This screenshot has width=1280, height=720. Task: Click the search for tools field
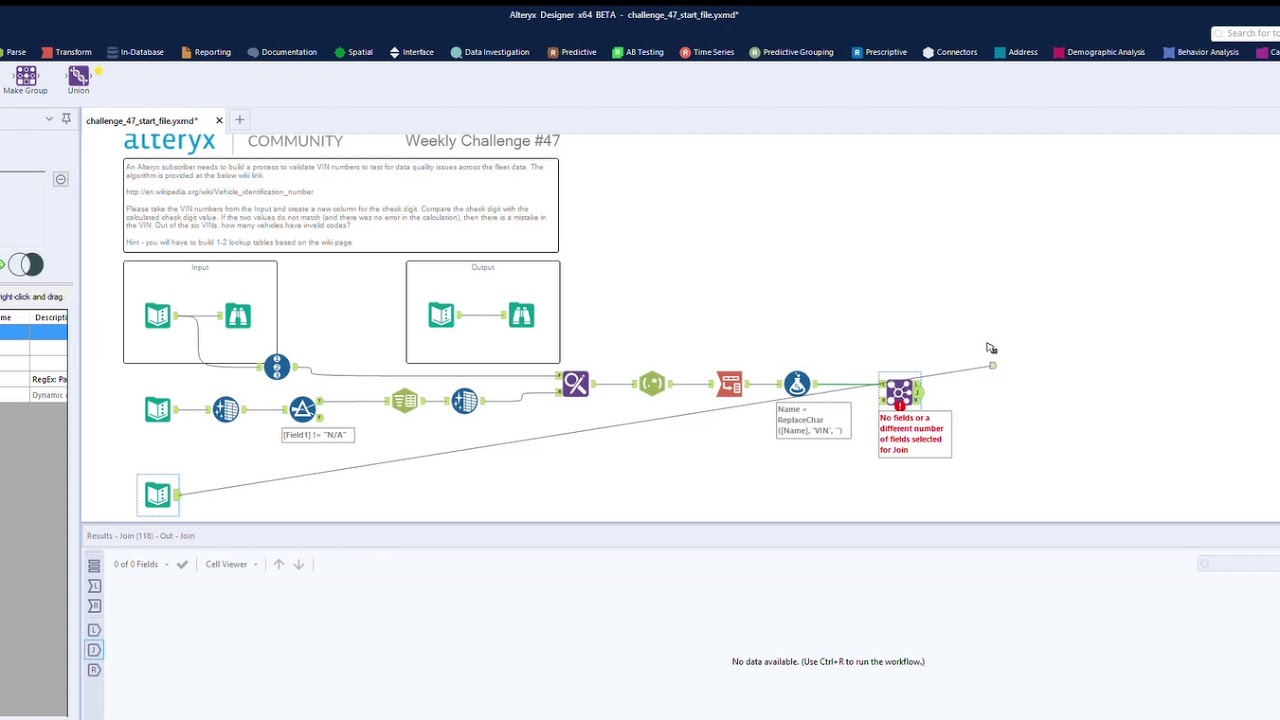(x=1246, y=33)
